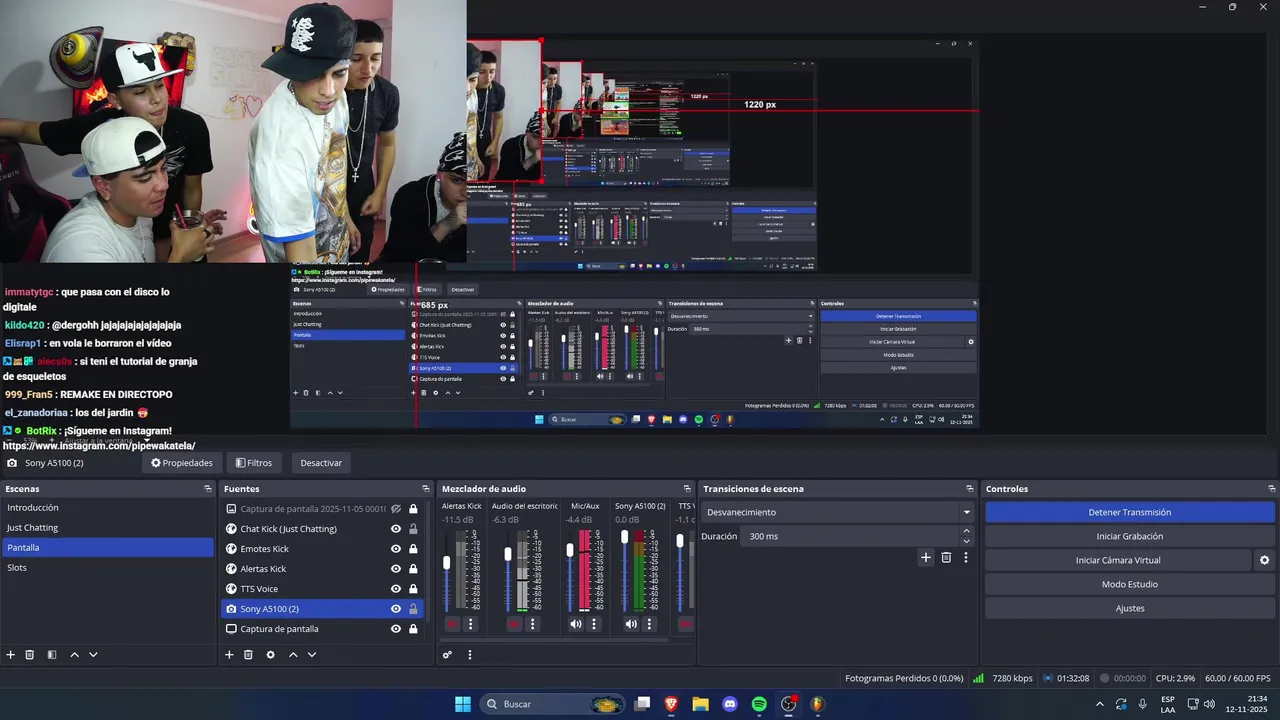
Task: Click Desactivar button in source toolbar
Action: point(321,463)
